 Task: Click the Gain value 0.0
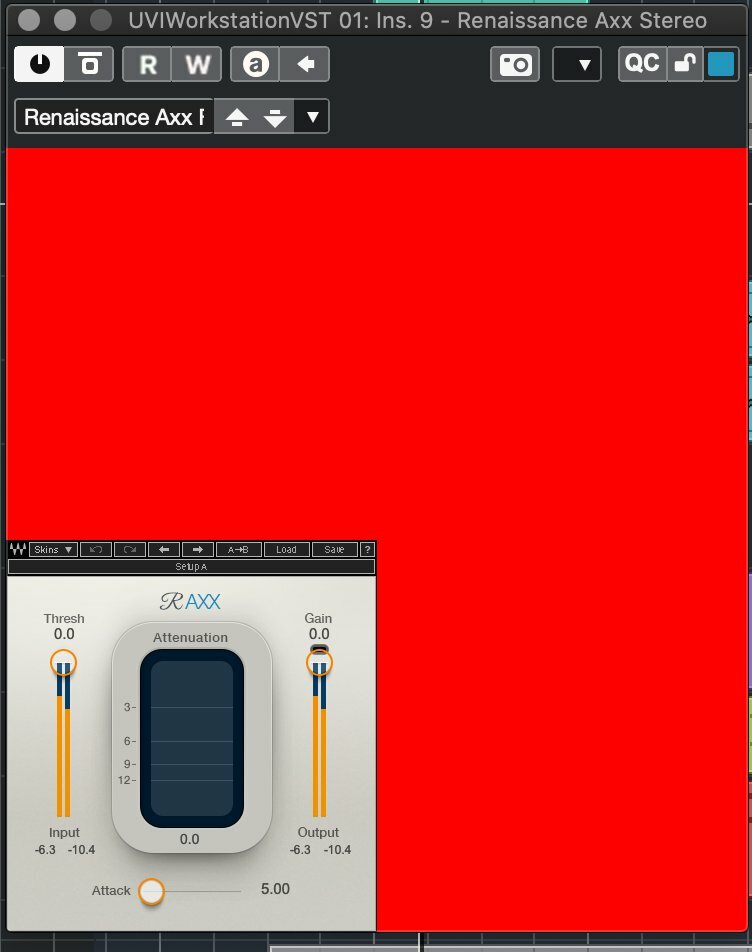[x=319, y=634]
